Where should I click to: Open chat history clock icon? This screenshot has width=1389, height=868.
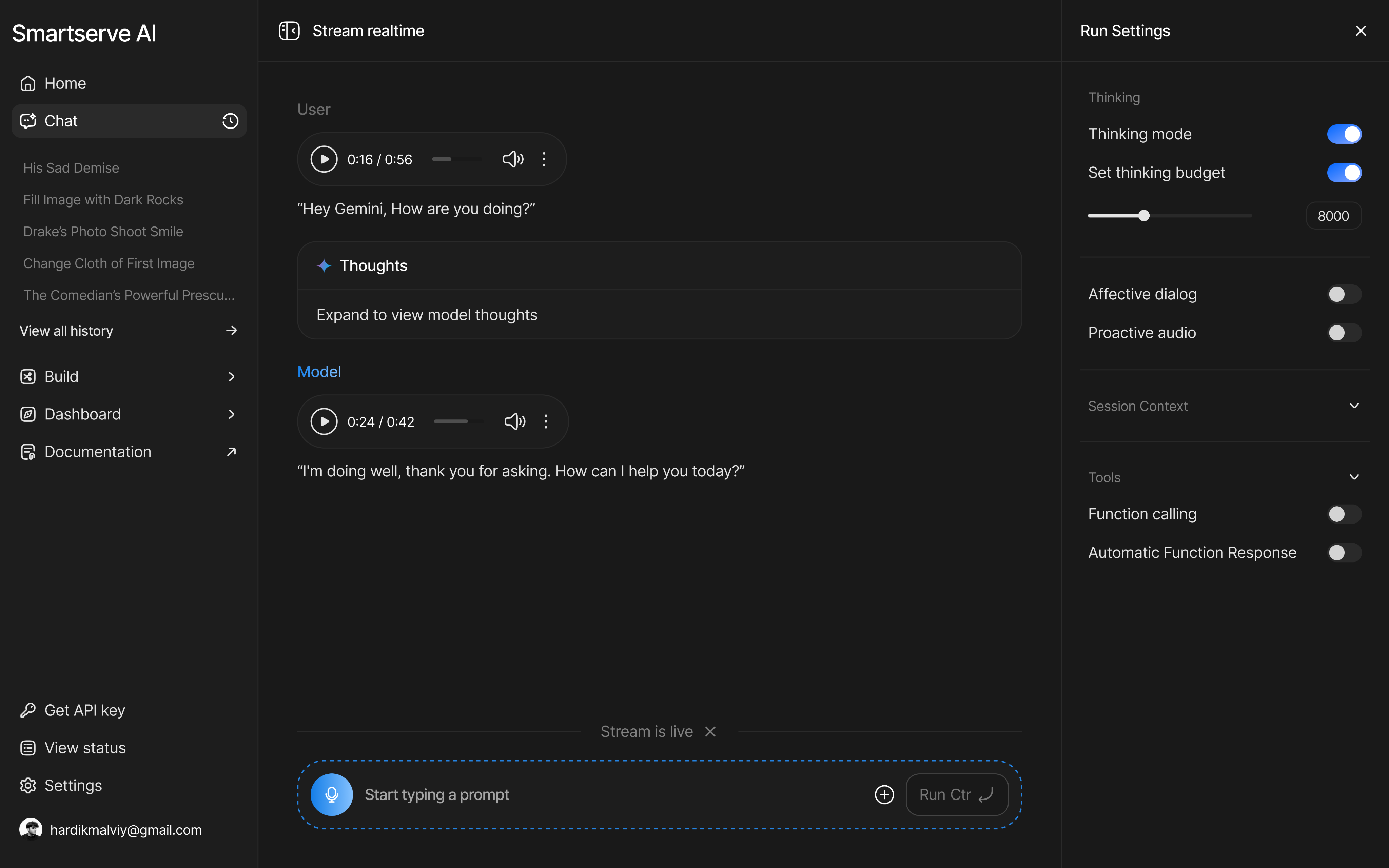230,121
